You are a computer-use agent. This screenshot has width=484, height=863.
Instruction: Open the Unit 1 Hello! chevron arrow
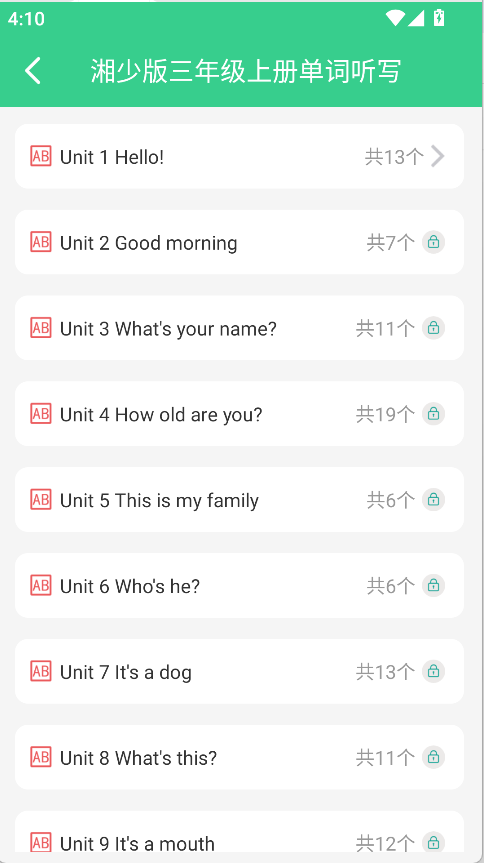438,156
